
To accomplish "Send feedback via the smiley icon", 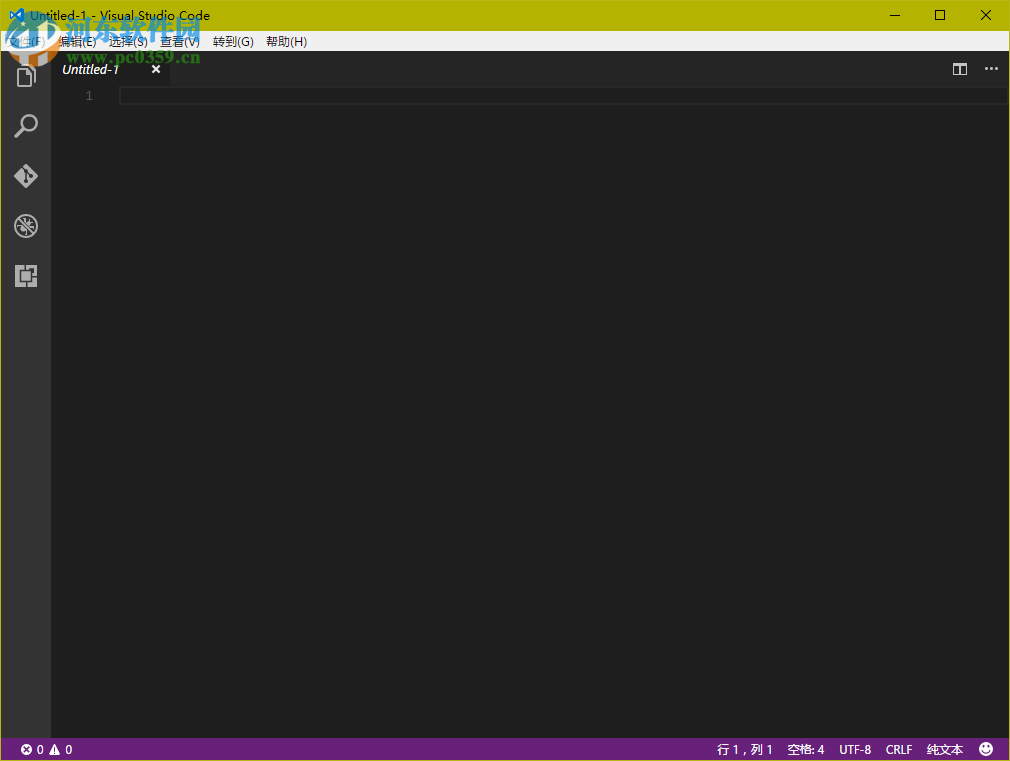I will tap(985, 748).
